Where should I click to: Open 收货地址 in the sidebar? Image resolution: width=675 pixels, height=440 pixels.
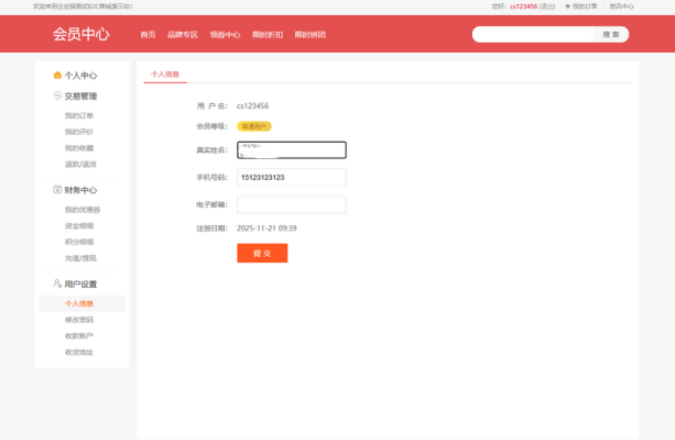[x=79, y=352]
